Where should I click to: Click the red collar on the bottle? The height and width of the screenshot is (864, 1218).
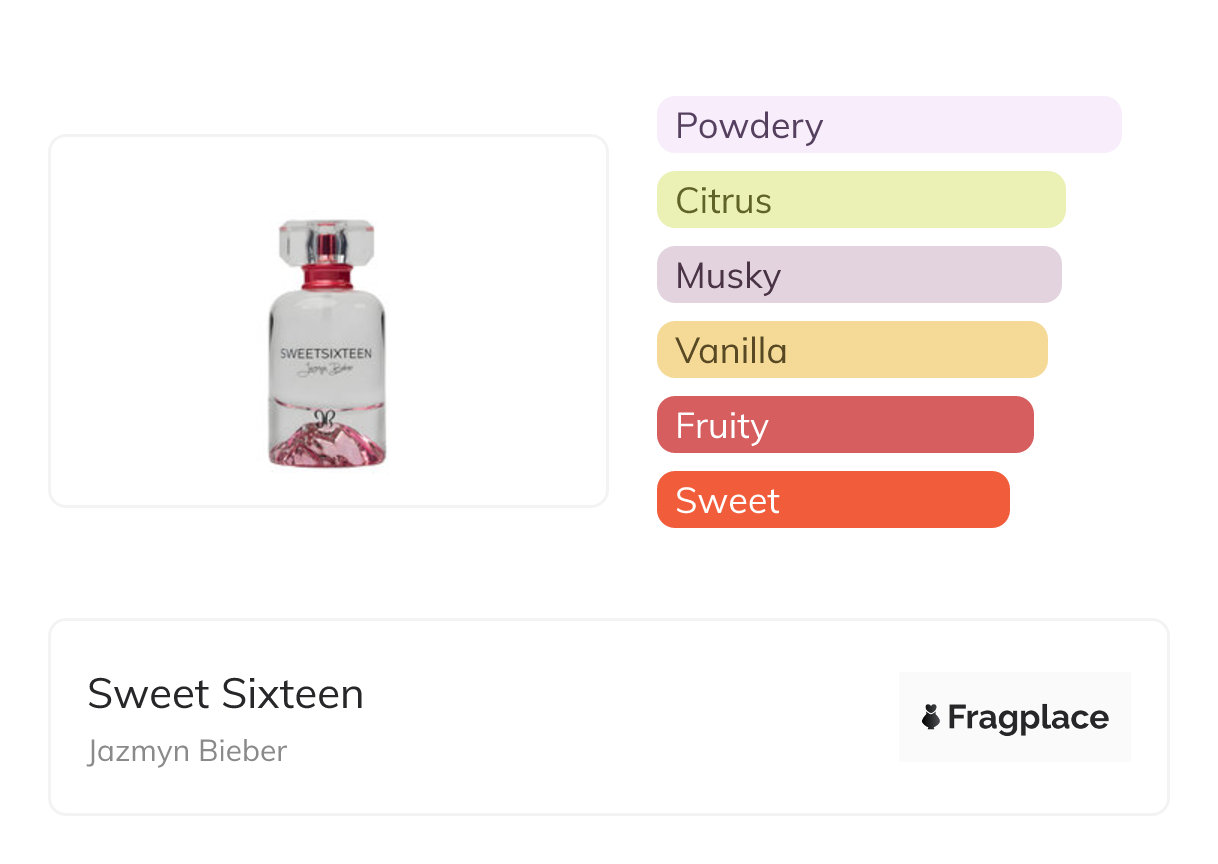click(327, 274)
